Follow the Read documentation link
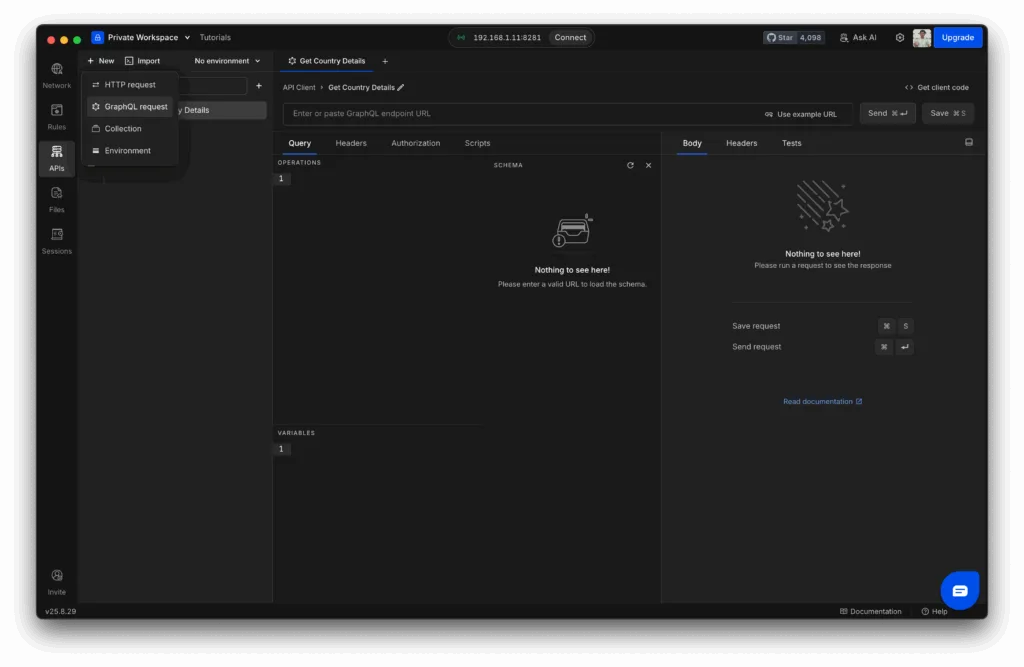The height and width of the screenshot is (667, 1024). click(x=822, y=402)
